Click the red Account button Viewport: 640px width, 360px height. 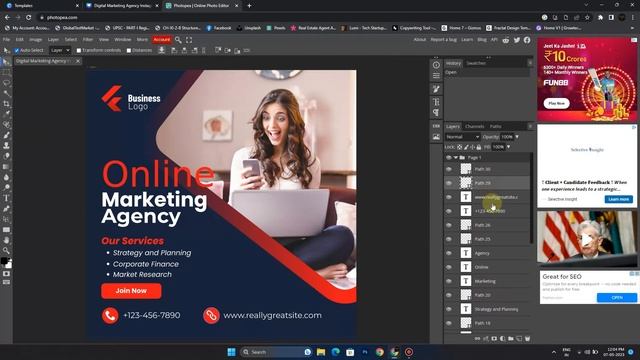pyautogui.click(x=162, y=40)
